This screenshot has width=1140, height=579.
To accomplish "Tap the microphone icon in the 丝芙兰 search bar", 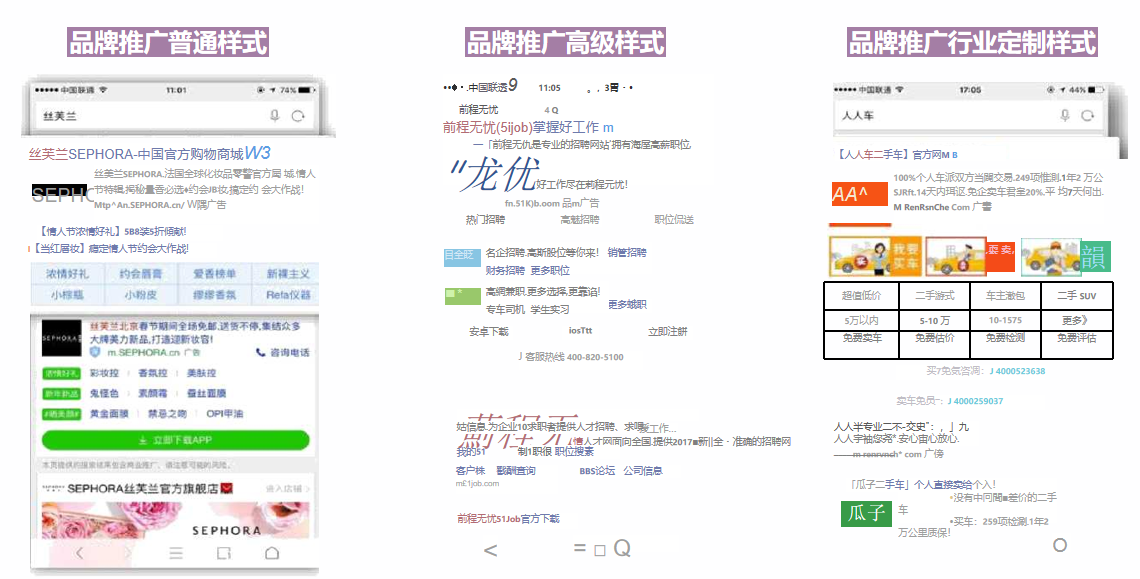I will 275,116.
